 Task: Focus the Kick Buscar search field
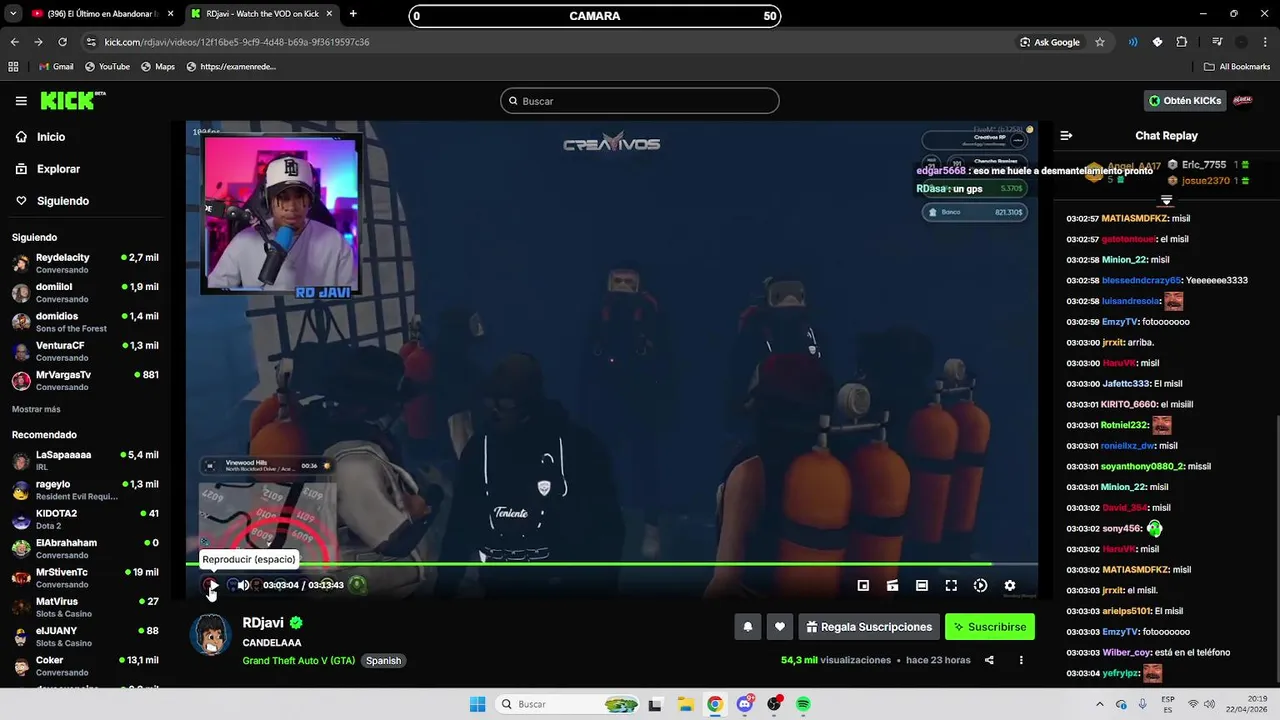point(640,101)
